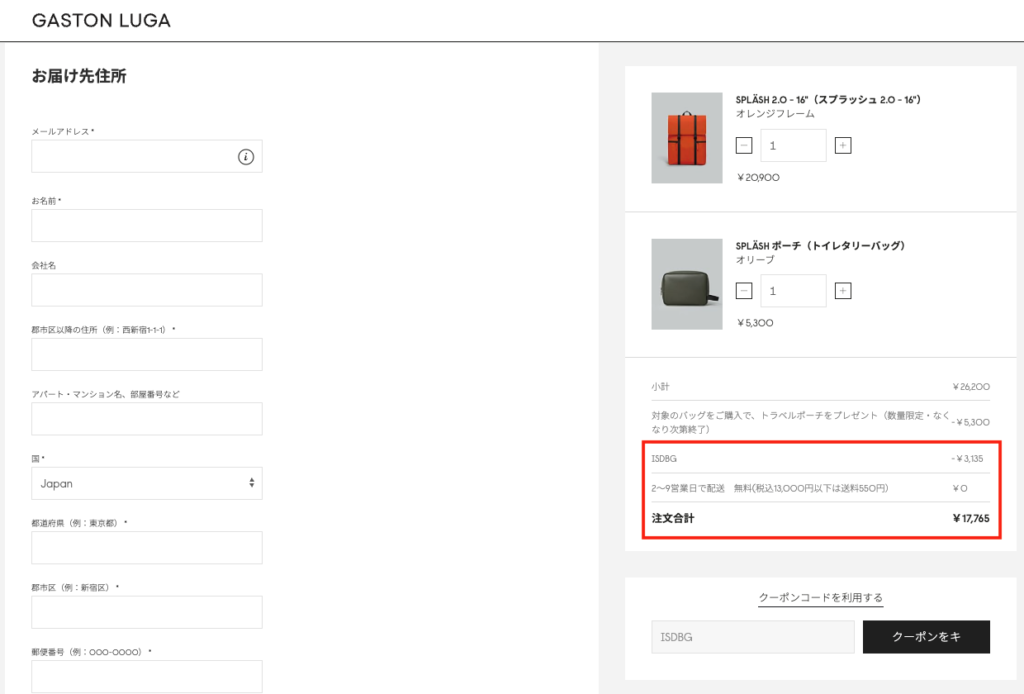Increase quantity of olive SPLÄSH pouch
Viewport: 1024px width, 694px height.
(843, 291)
